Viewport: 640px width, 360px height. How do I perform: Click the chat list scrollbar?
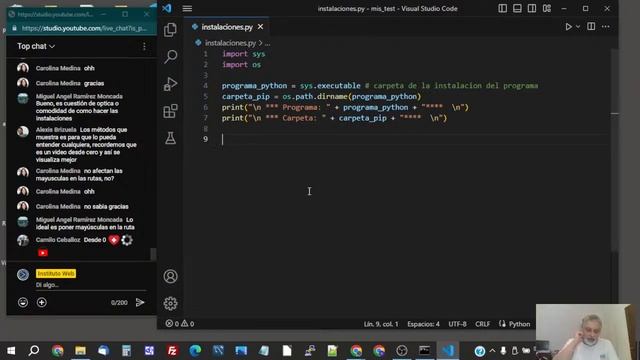tap(153, 254)
